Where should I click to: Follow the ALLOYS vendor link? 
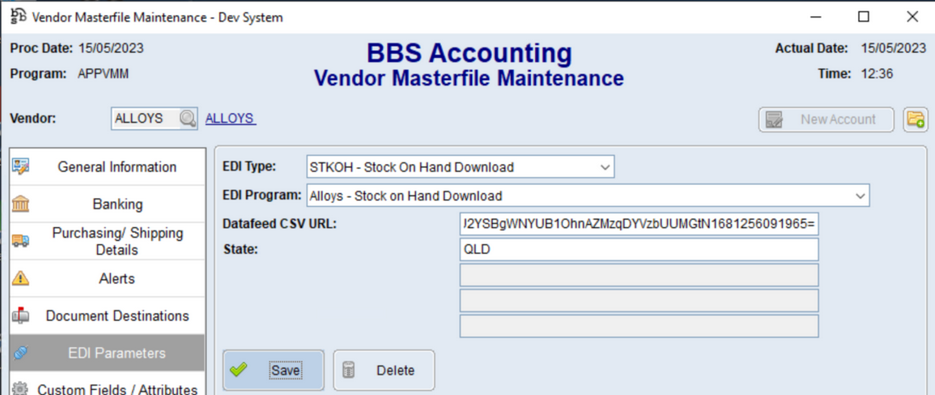pos(230,119)
